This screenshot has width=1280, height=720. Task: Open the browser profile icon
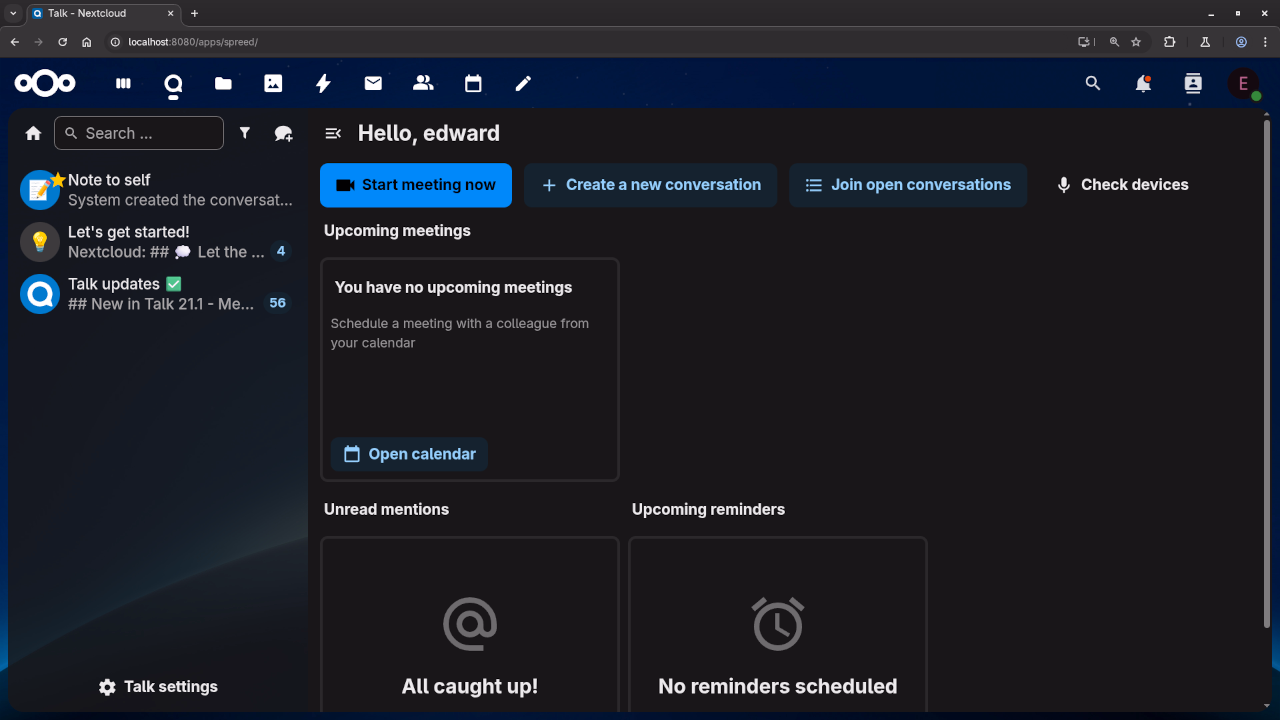point(1241,42)
